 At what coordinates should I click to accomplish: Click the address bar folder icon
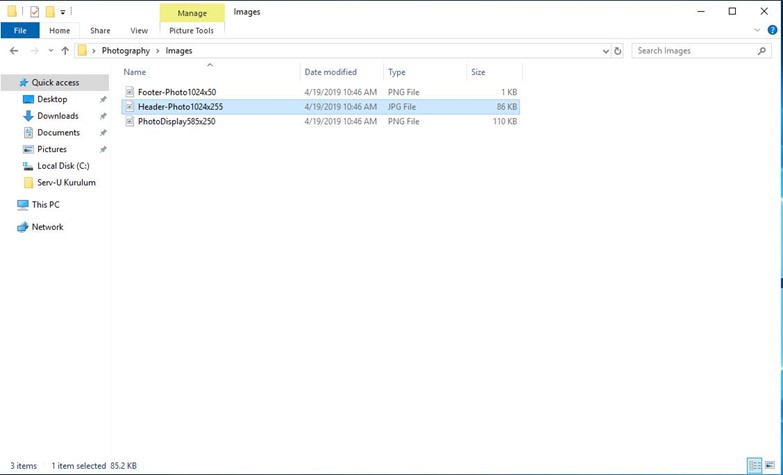(x=82, y=50)
